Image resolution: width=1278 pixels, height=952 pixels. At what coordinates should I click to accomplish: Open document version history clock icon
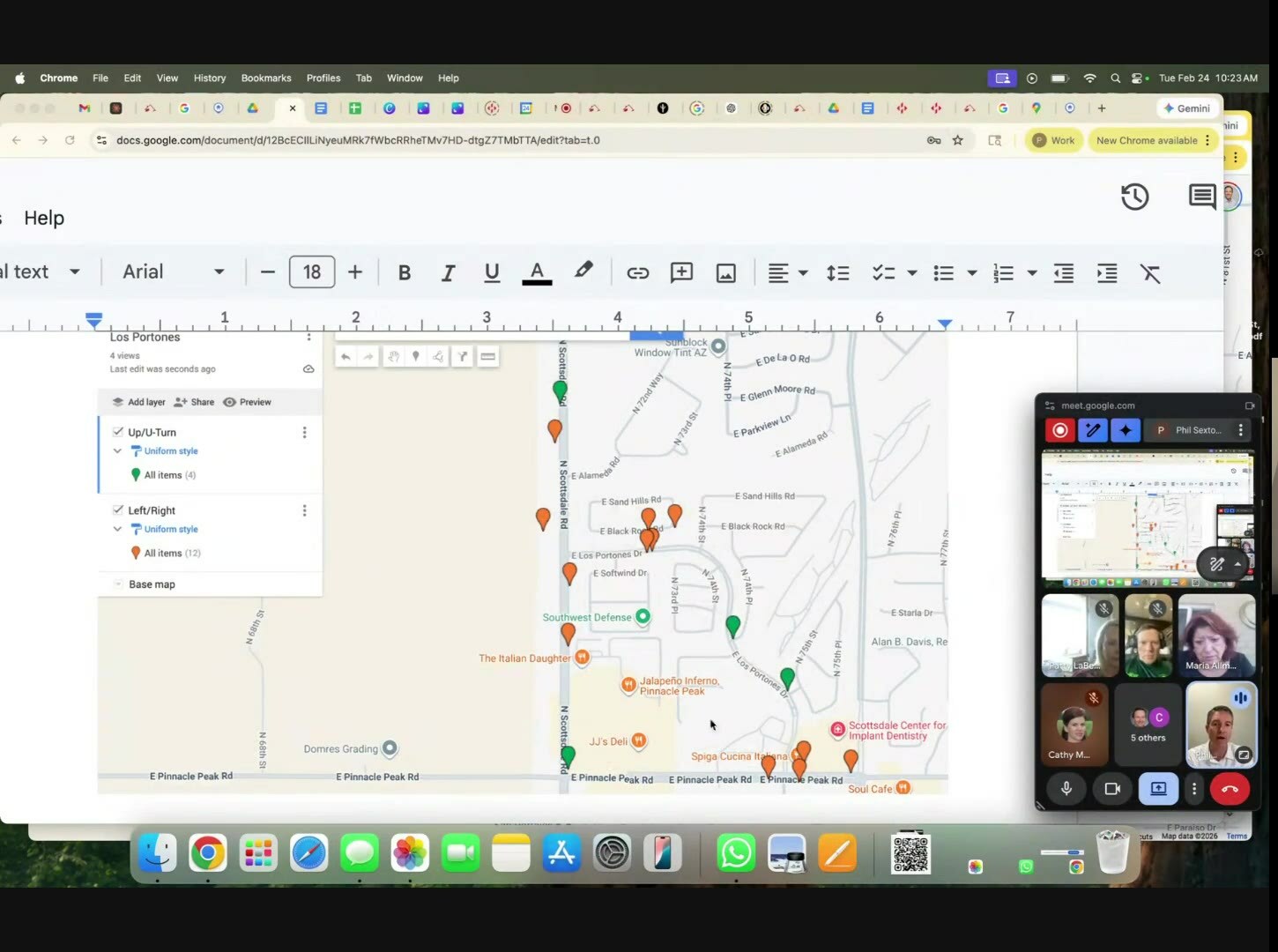1134,197
